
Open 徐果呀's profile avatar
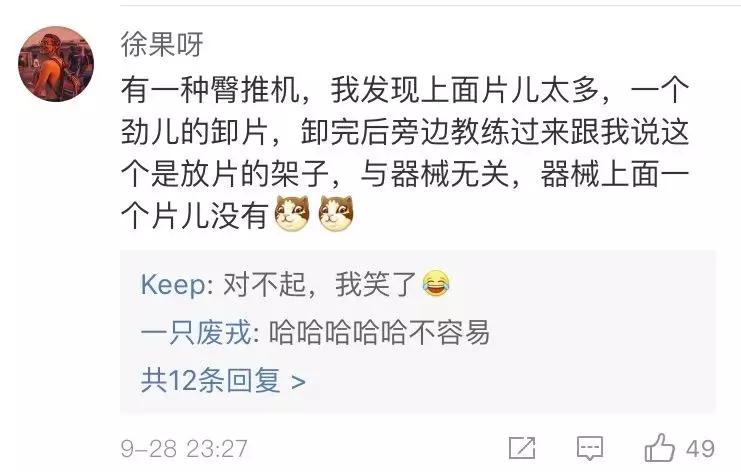click(x=56, y=64)
